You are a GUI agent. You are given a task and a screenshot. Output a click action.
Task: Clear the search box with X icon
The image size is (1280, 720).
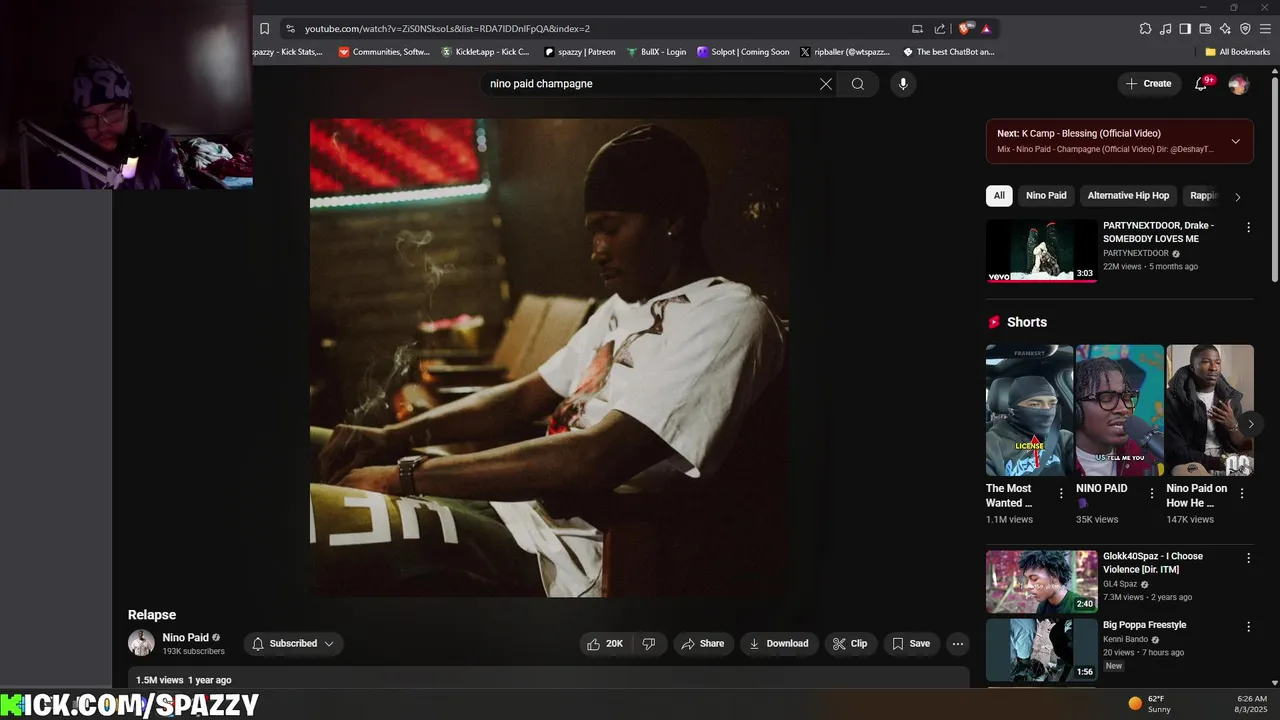click(826, 84)
